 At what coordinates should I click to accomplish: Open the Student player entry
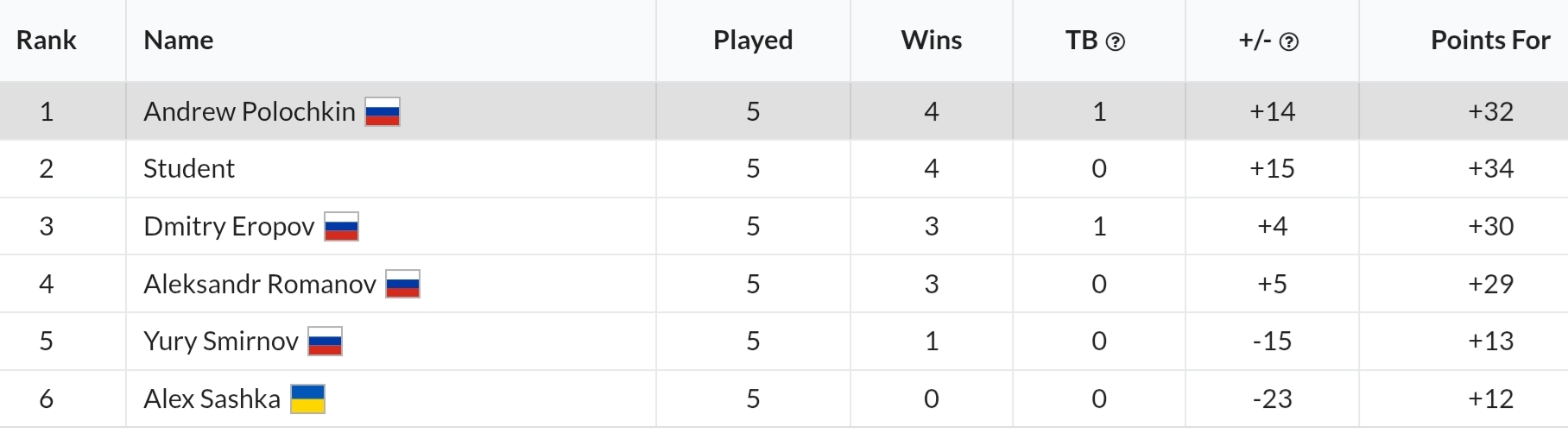tap(189, 168)
